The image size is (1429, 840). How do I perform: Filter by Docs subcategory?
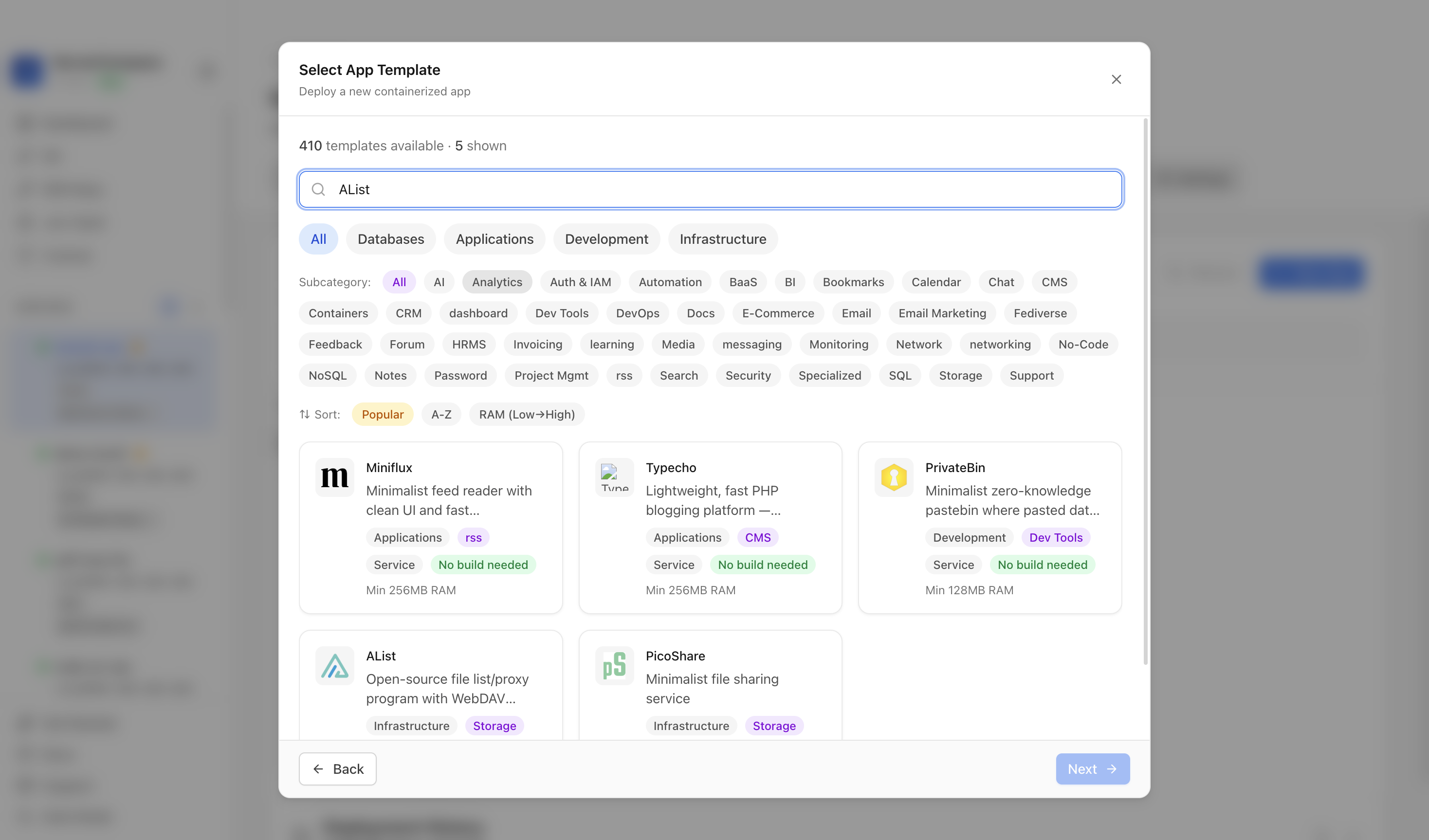click(701, 313)
